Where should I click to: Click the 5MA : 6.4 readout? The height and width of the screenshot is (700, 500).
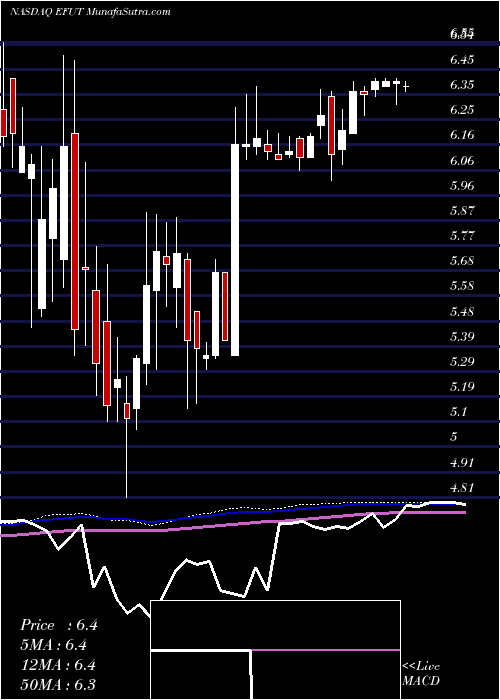pyautogui.click(x=54, y=645)
